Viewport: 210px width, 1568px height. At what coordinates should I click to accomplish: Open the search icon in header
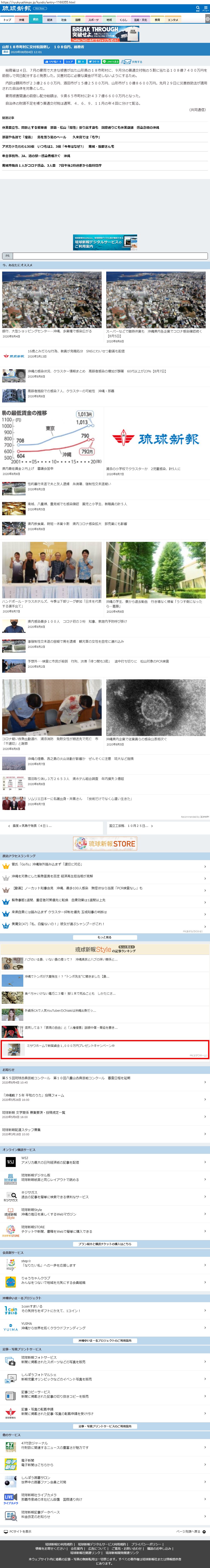point(197,9)
